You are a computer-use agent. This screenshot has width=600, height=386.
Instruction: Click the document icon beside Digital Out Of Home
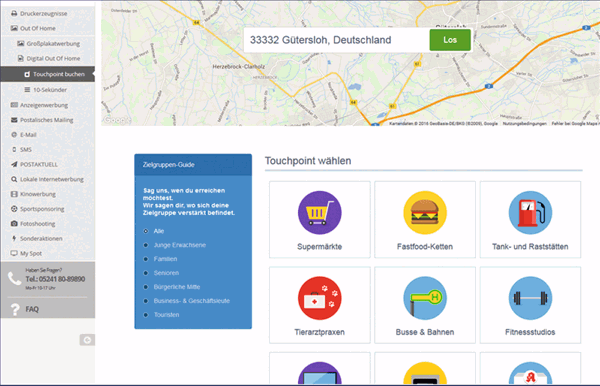(21, 59)
